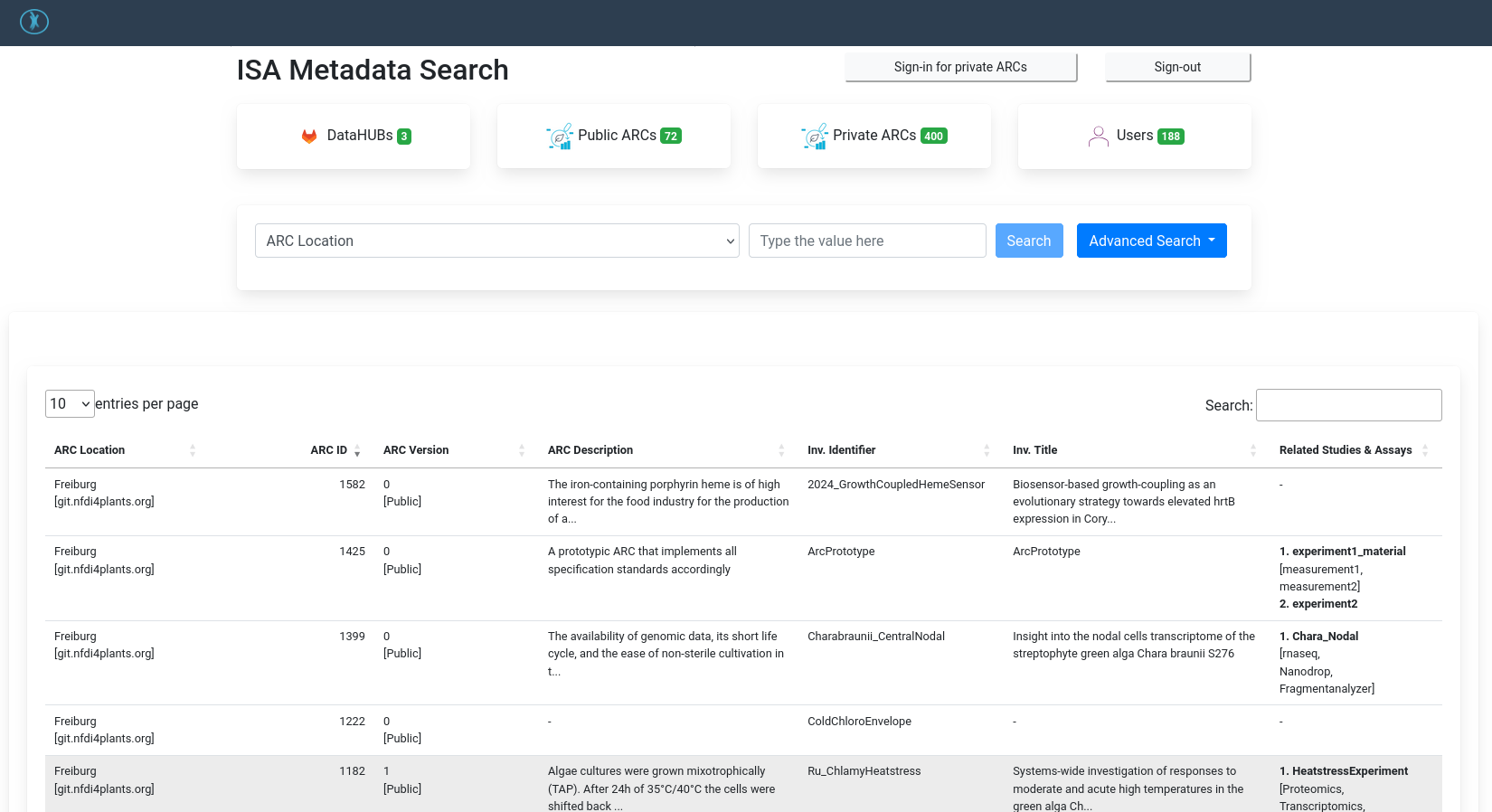Click the DataHUBs GitLab fox icon

pos(309,136)
